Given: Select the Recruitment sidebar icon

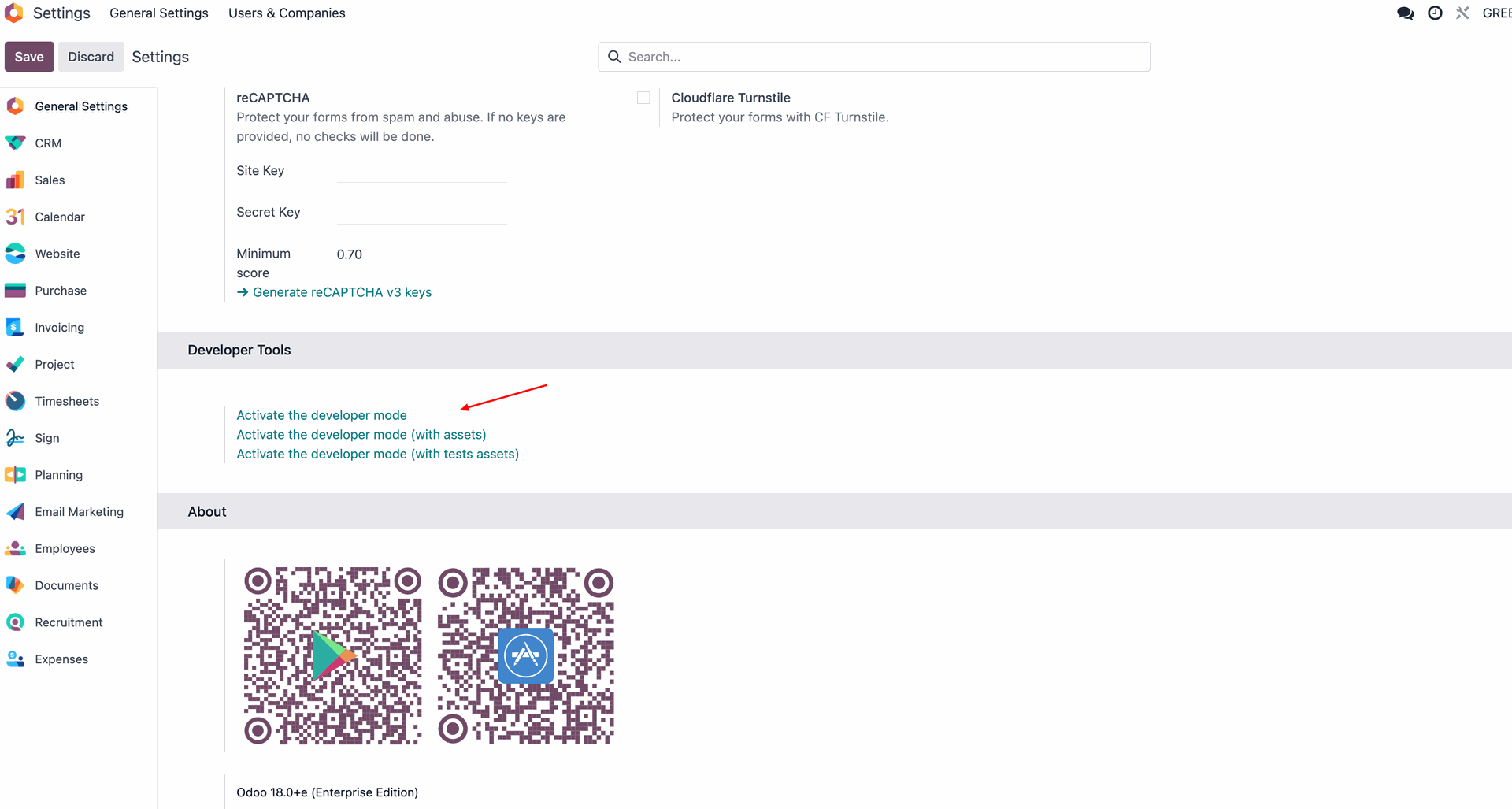Looking at the screenshot, I should click(15, 622).
